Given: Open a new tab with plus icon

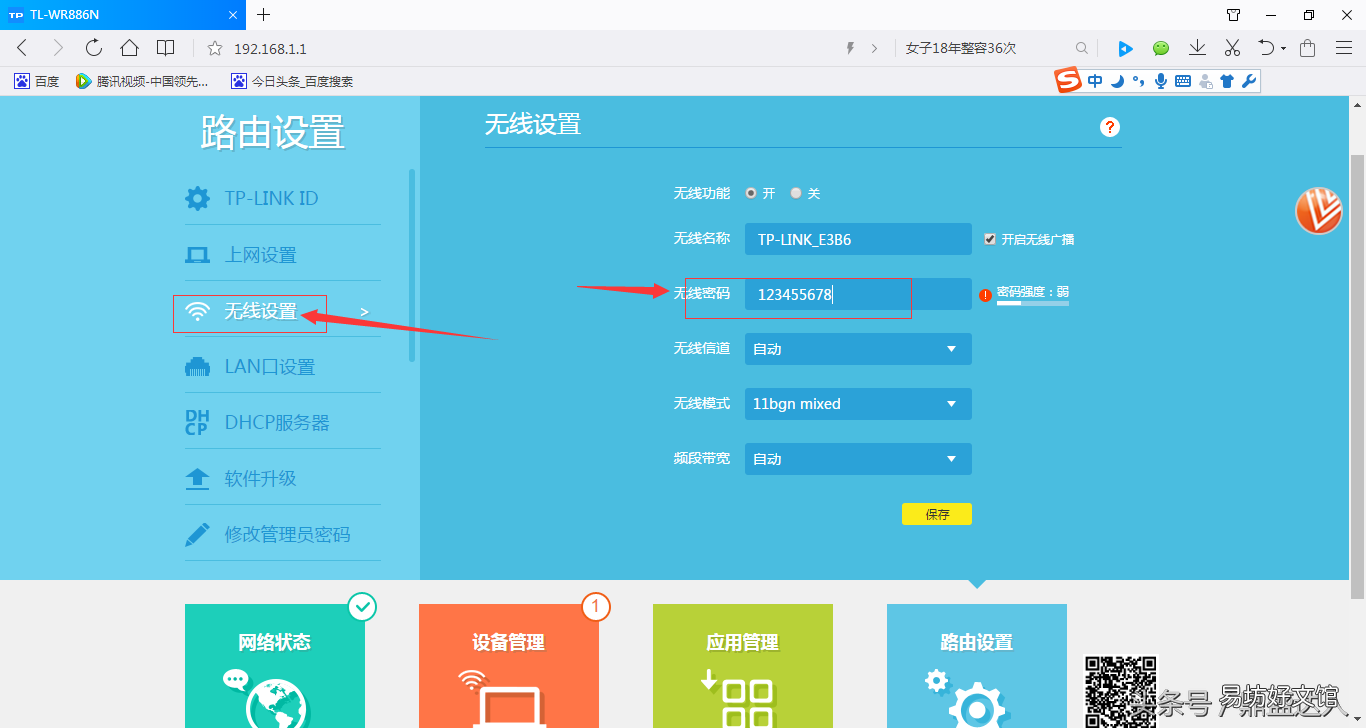Looking at the screenshot, I should coord(264,15).
